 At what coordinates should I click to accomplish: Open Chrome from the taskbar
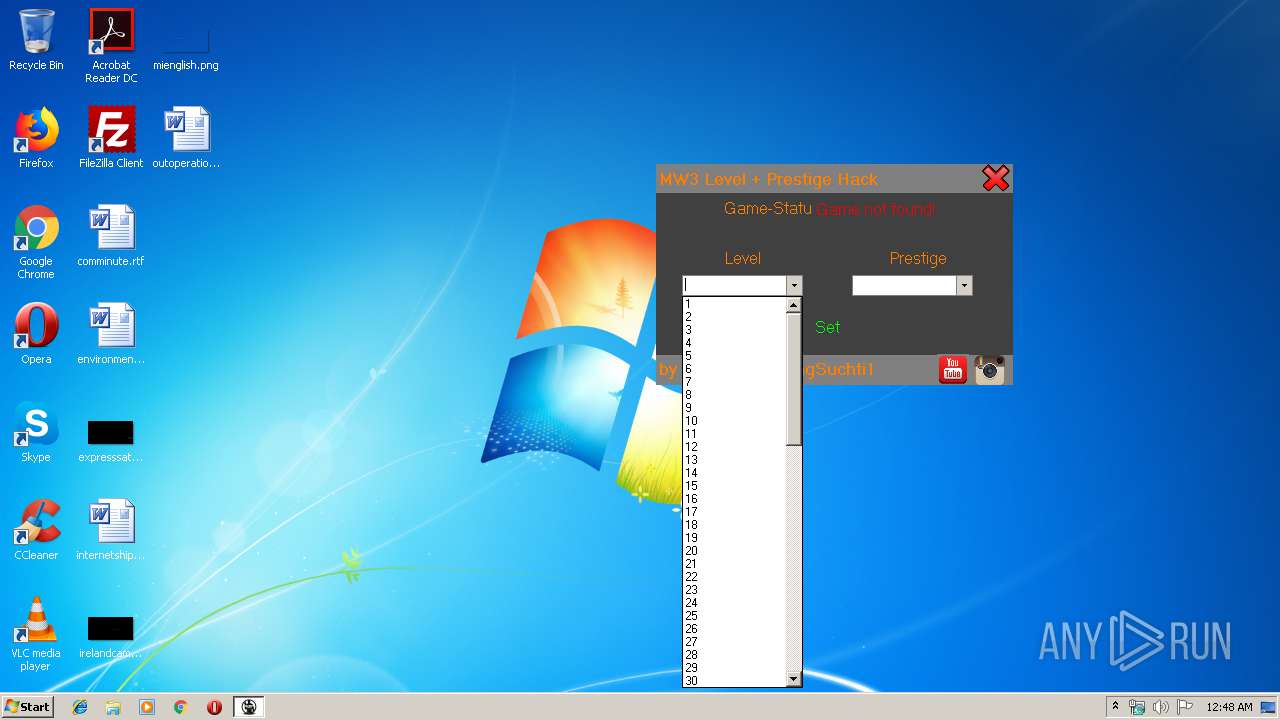pyautogui.click(x=180, y=707)
